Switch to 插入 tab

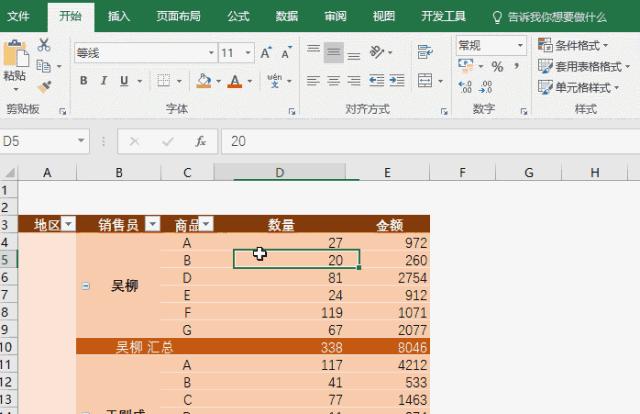[119, 16]
